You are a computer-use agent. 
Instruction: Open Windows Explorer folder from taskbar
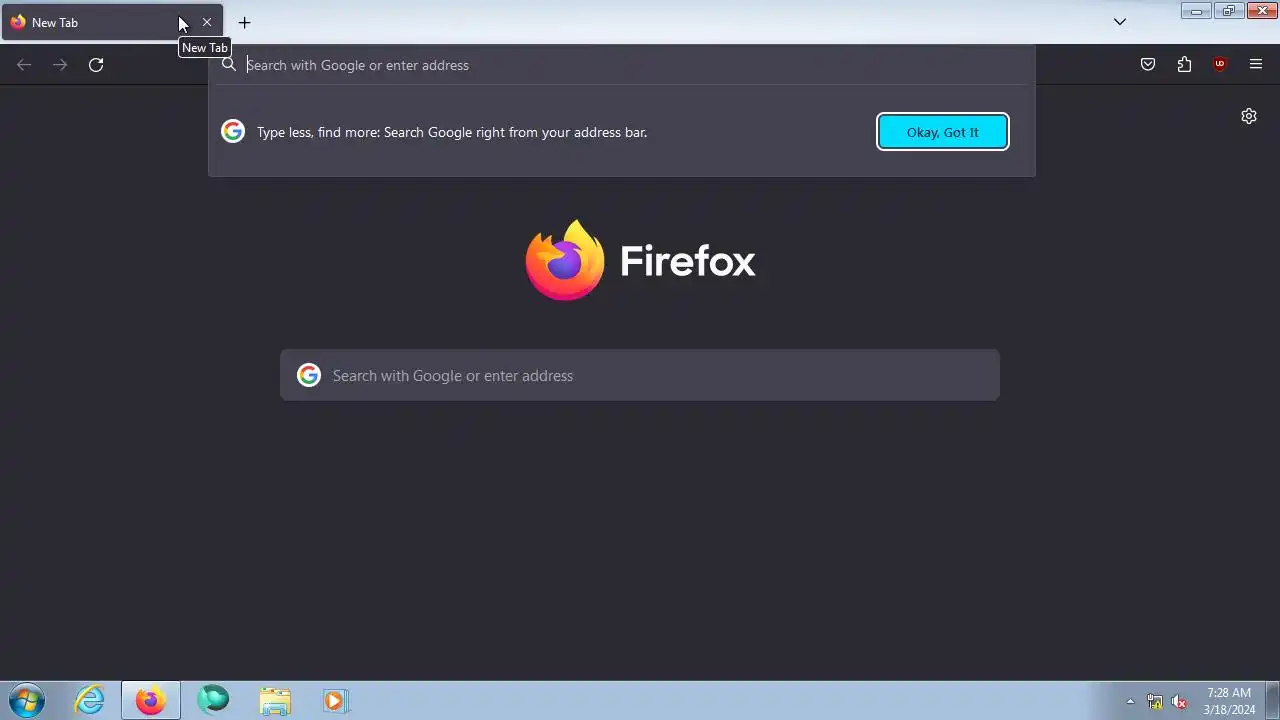tap(275, 700)
